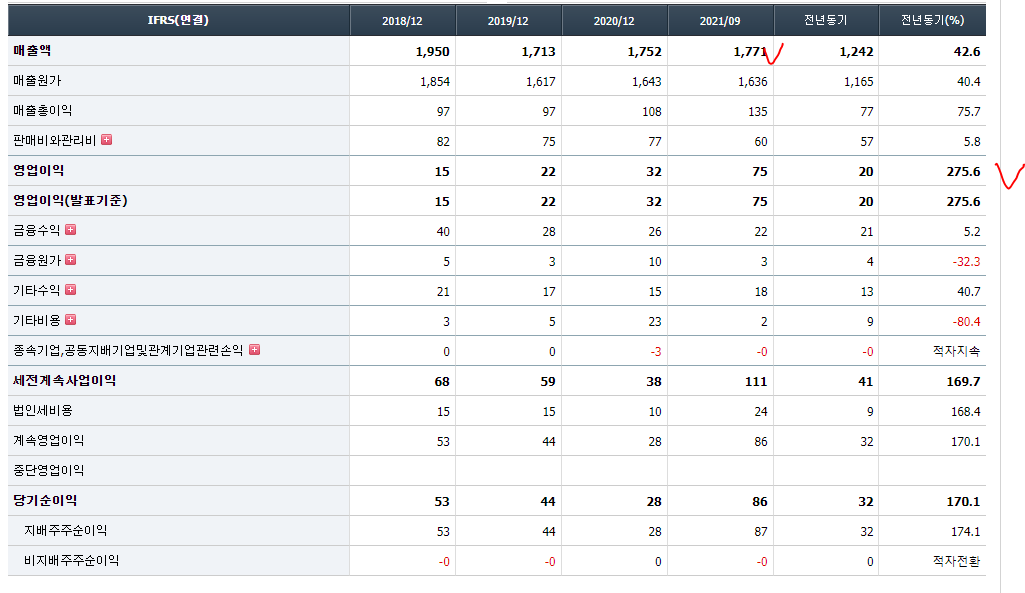The image size is (1025, 593).
Task: Click the 275.6 value in 영업이익 row
Action: pyautogui.click(x=964, y=172)
